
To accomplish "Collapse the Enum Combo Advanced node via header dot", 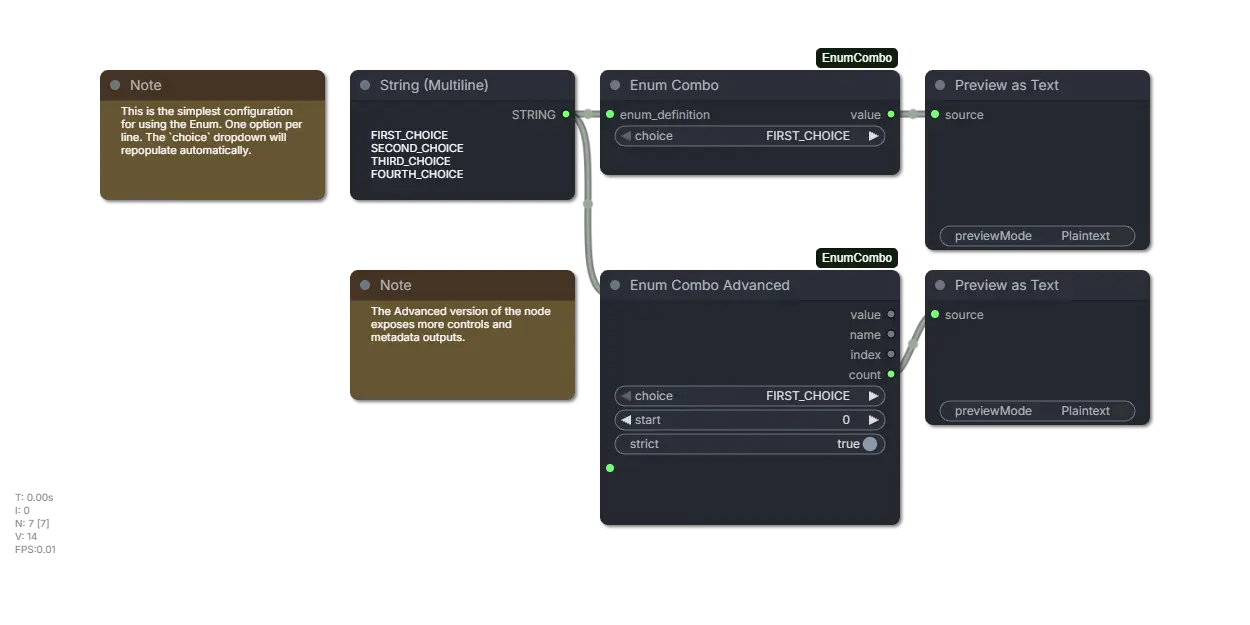I will (x=615, y=285).
